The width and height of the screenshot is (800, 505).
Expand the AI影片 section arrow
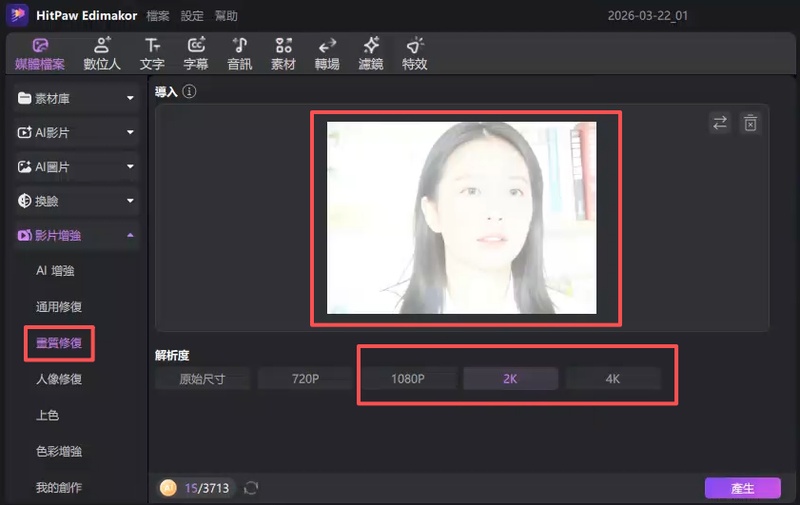[x=130, y=132]
